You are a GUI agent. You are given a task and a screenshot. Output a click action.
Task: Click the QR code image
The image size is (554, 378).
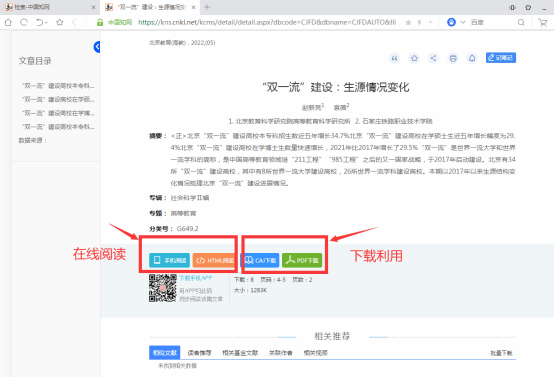tap(163, 288)
